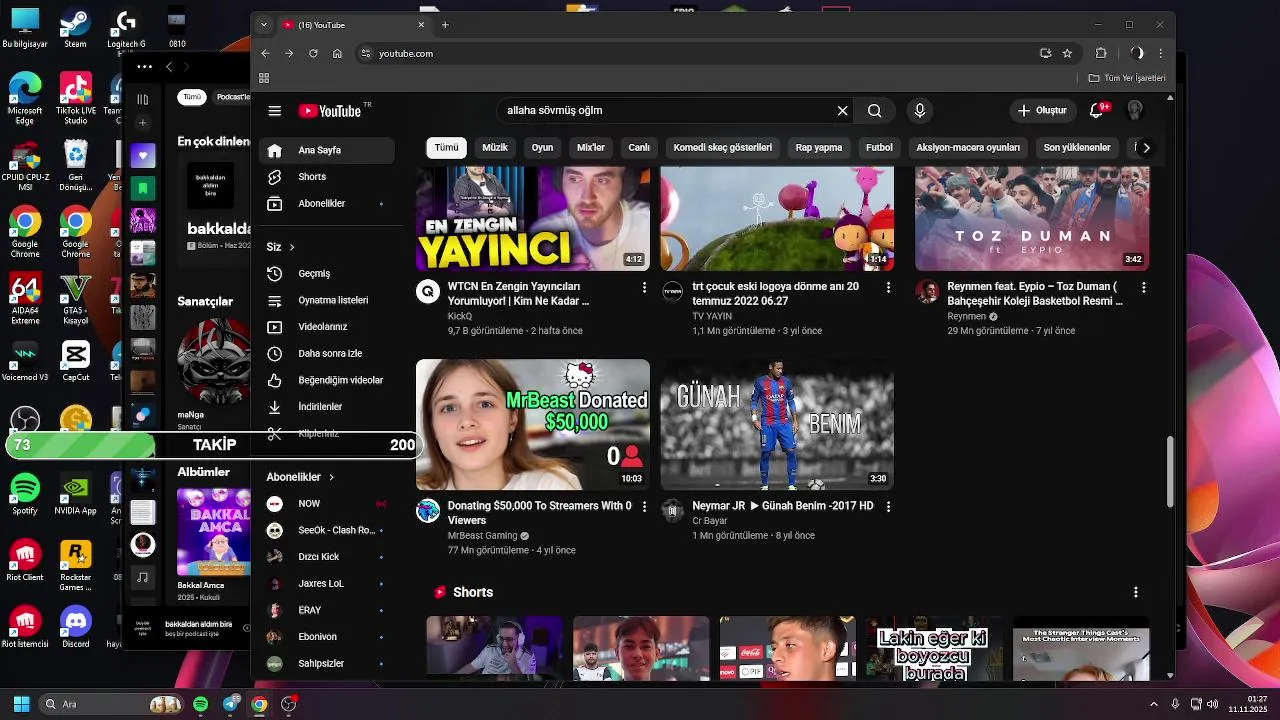Click Spotify icon in the taskbar
The height and width of the screenshot is (720, 1280).
[200, 704]
